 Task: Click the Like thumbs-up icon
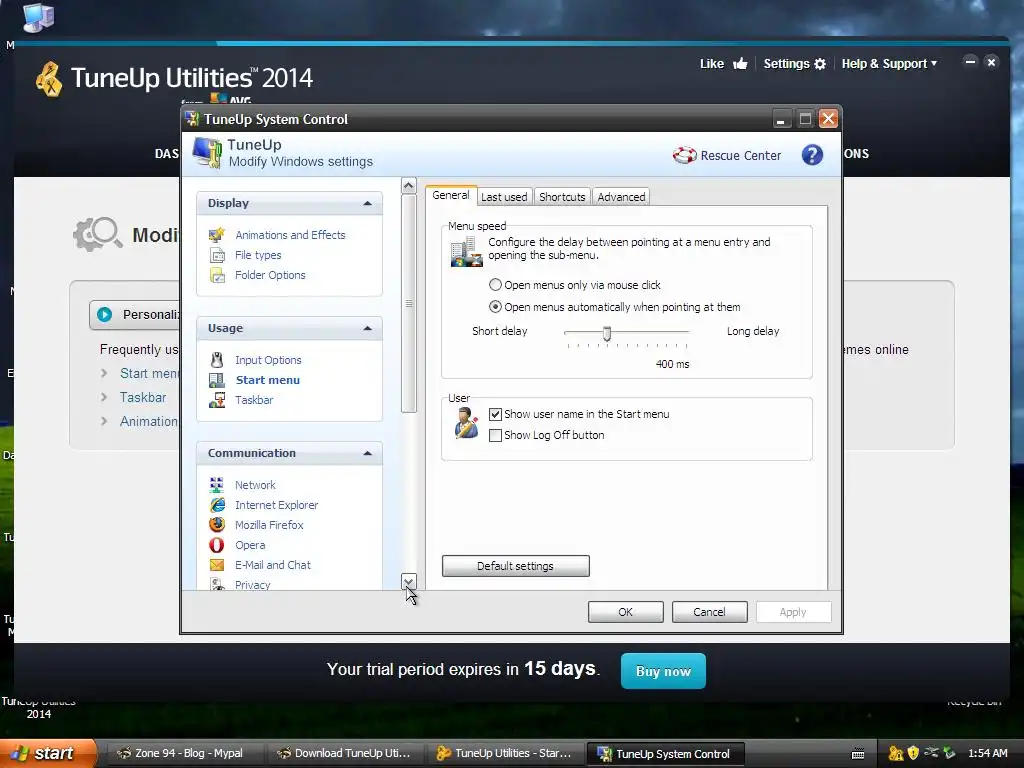click(x=740, y=63)
